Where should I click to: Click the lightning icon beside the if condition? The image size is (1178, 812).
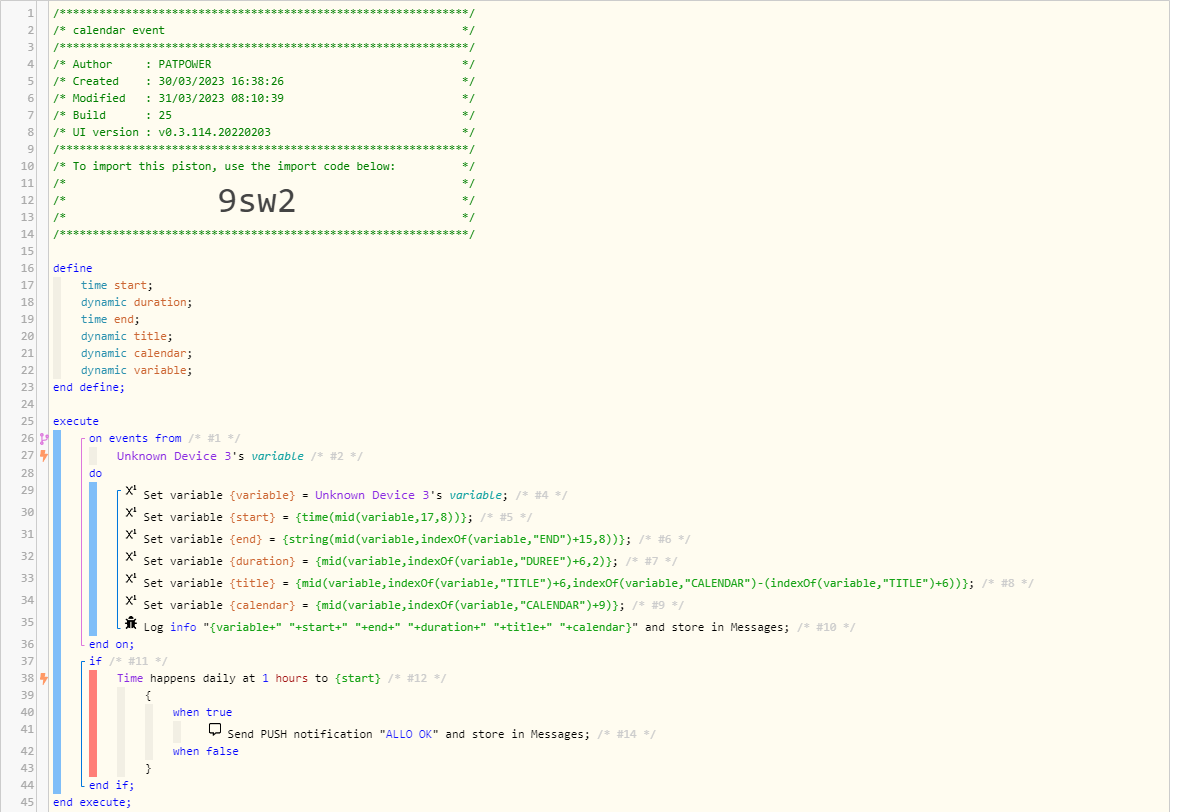click(x=42, y=678)
